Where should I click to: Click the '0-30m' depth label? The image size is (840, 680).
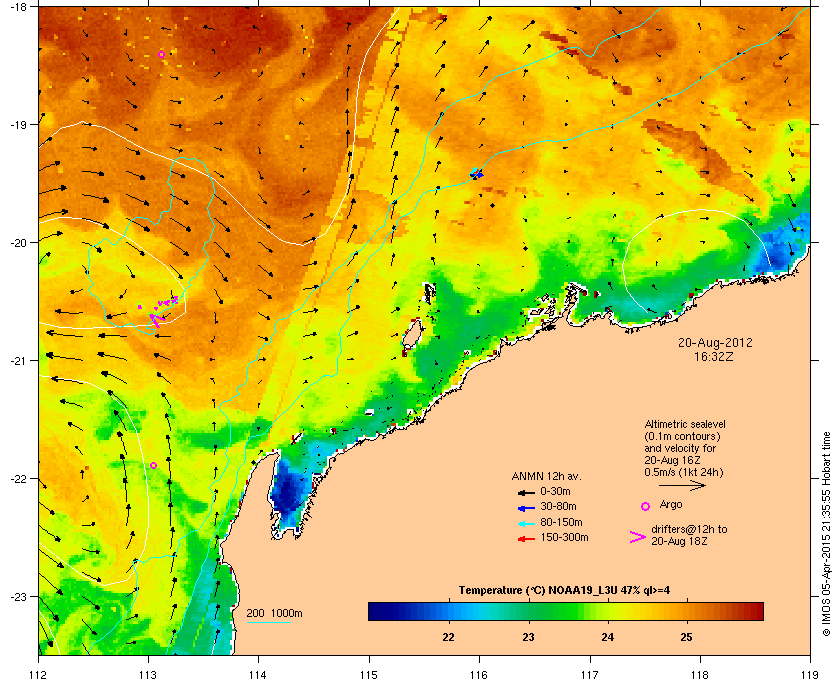click(x=555, y=491)
